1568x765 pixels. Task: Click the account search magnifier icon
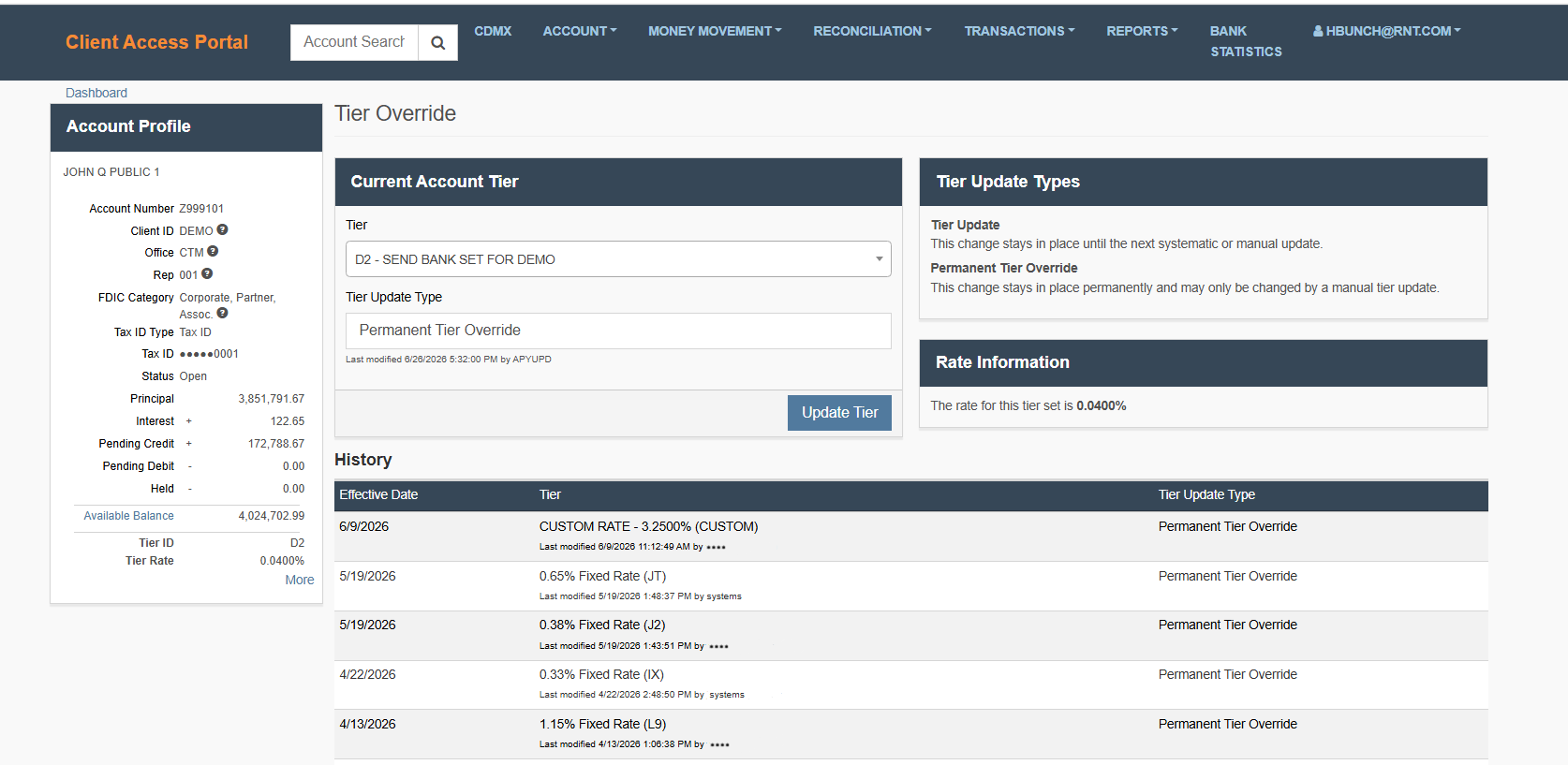[x=437, y=43]
